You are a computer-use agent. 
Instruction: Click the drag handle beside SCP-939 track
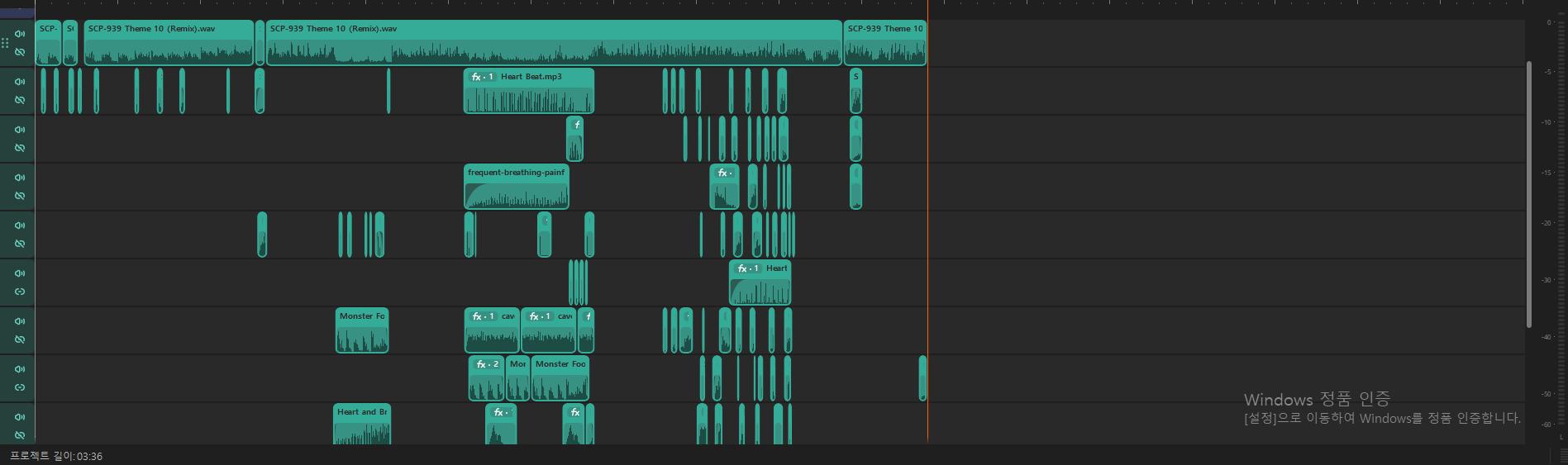[x=5, y=43]
